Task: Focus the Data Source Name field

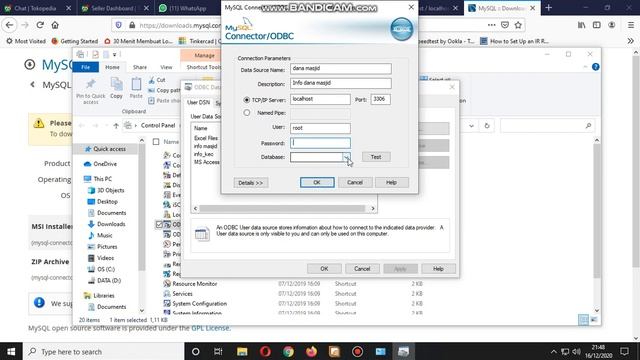Action: coord(341,69)
